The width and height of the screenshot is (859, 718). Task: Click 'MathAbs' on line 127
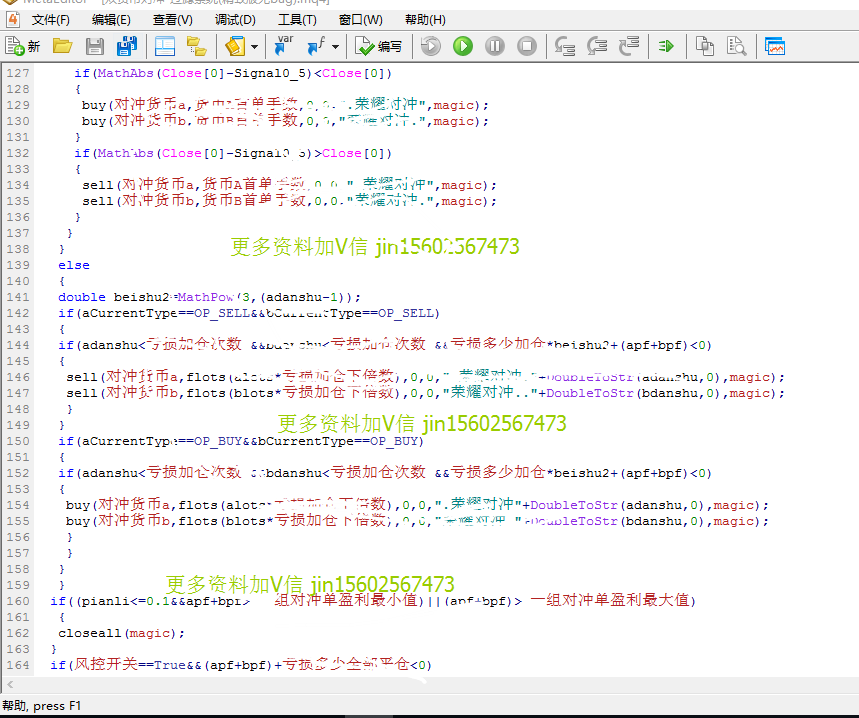pos(125,73)
